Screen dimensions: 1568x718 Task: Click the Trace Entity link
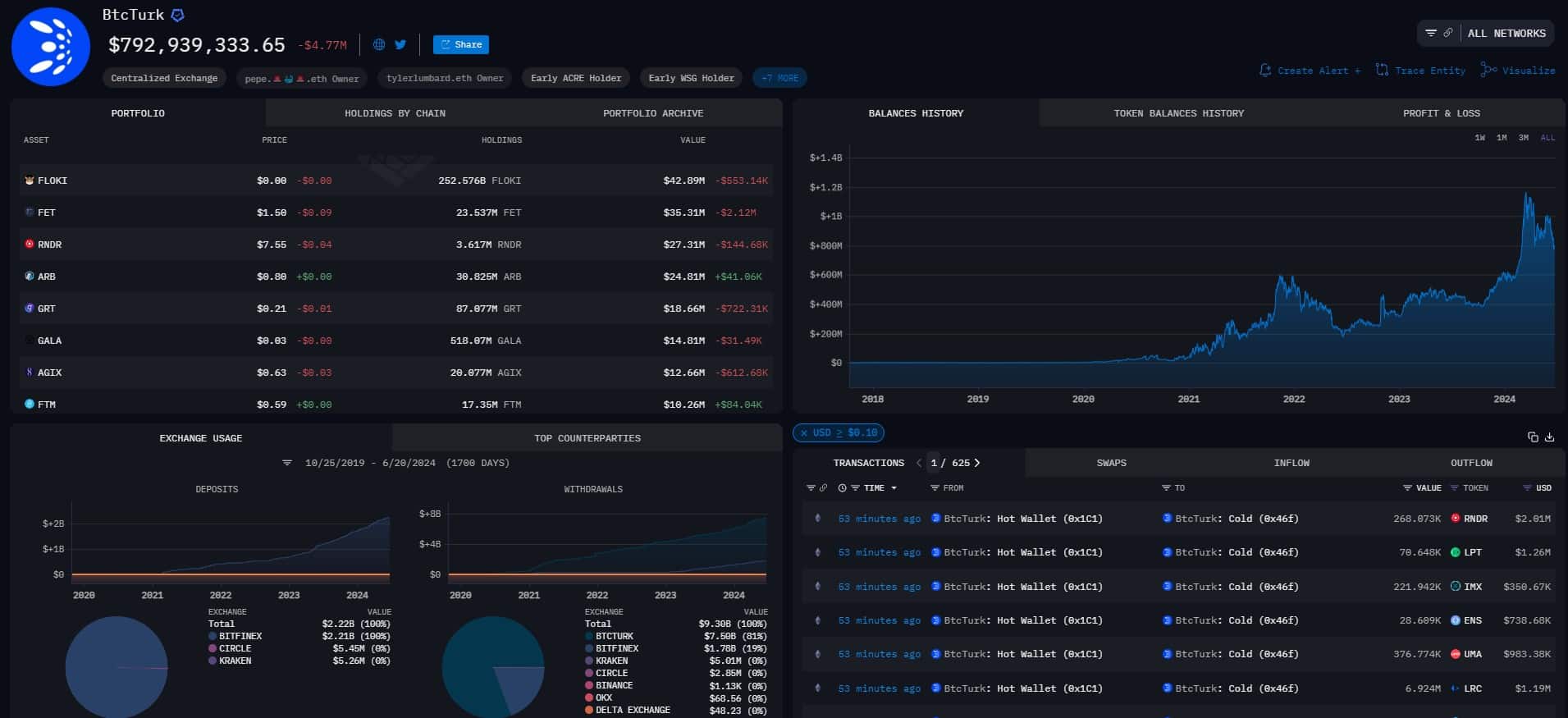tap(1420, 71)
